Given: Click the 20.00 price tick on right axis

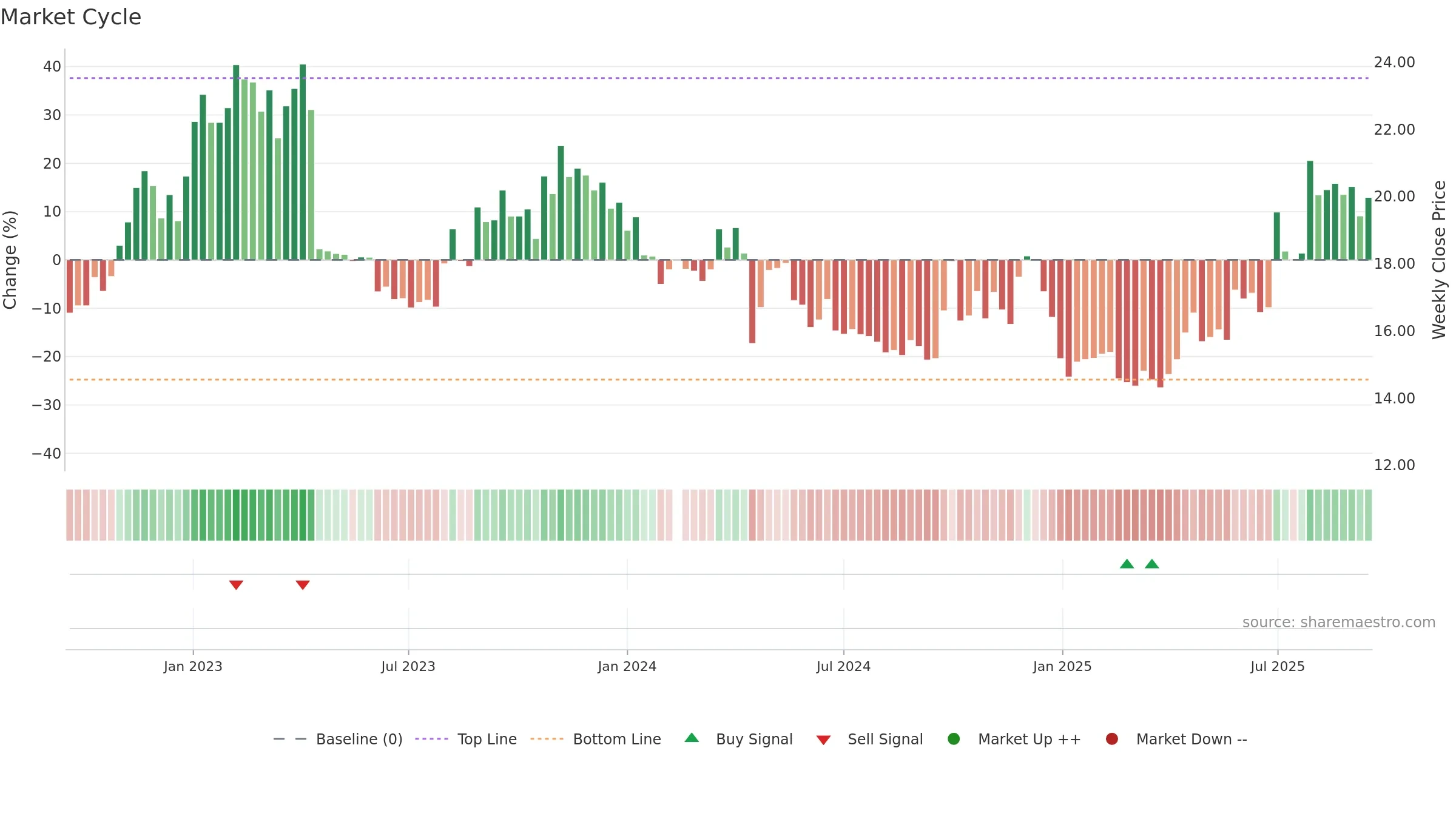Looking at the screenshot, I should pyautogui.click(x=1394, y=197).
